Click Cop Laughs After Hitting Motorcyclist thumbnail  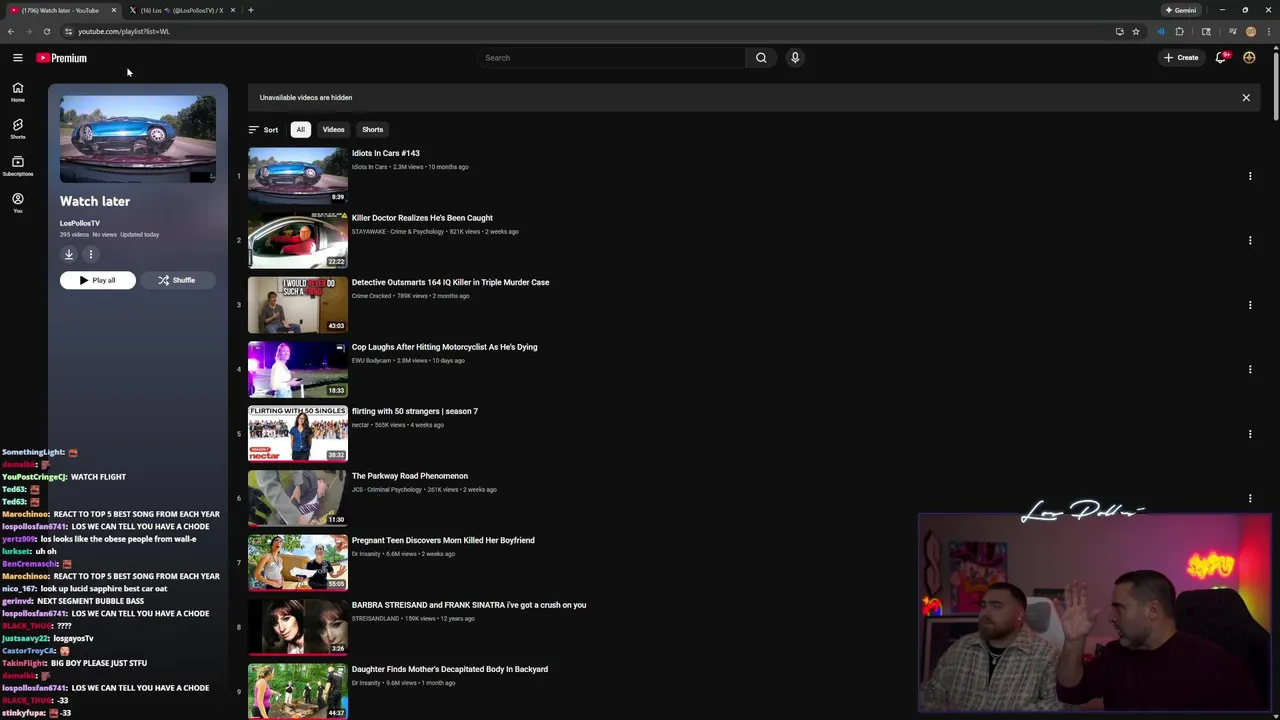pos(298,369)
